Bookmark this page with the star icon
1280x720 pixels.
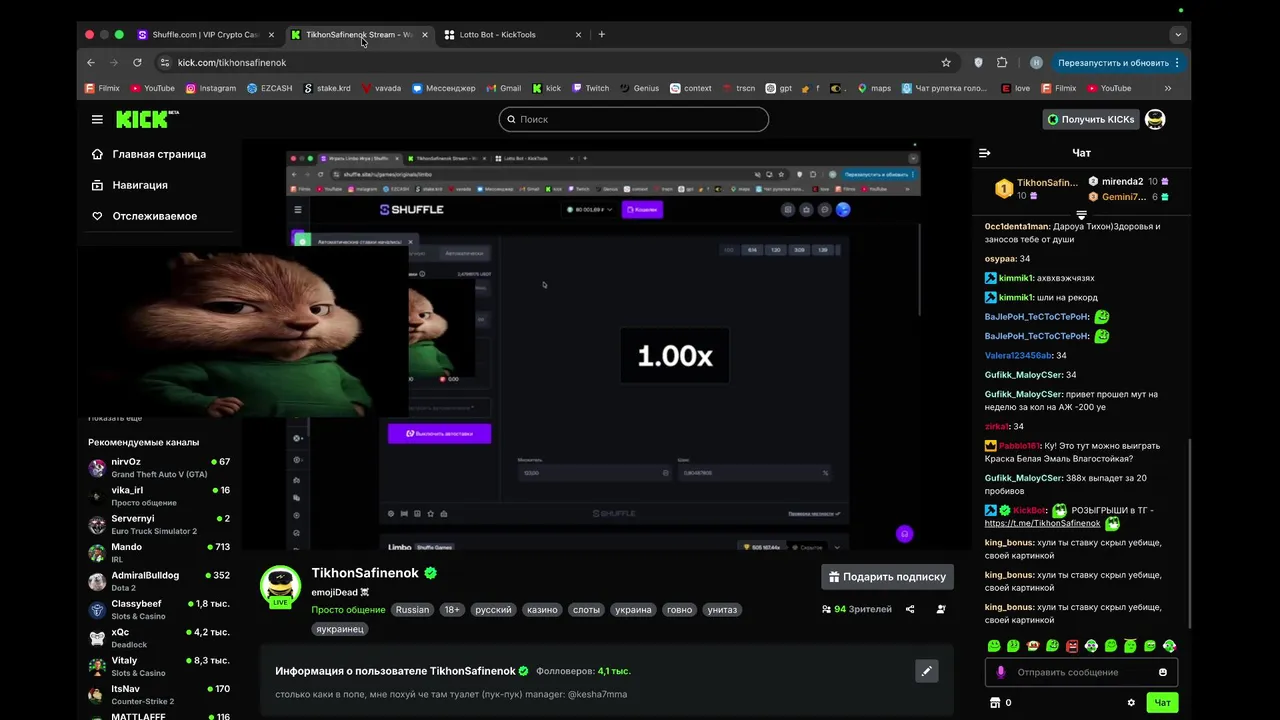(946, 62)
